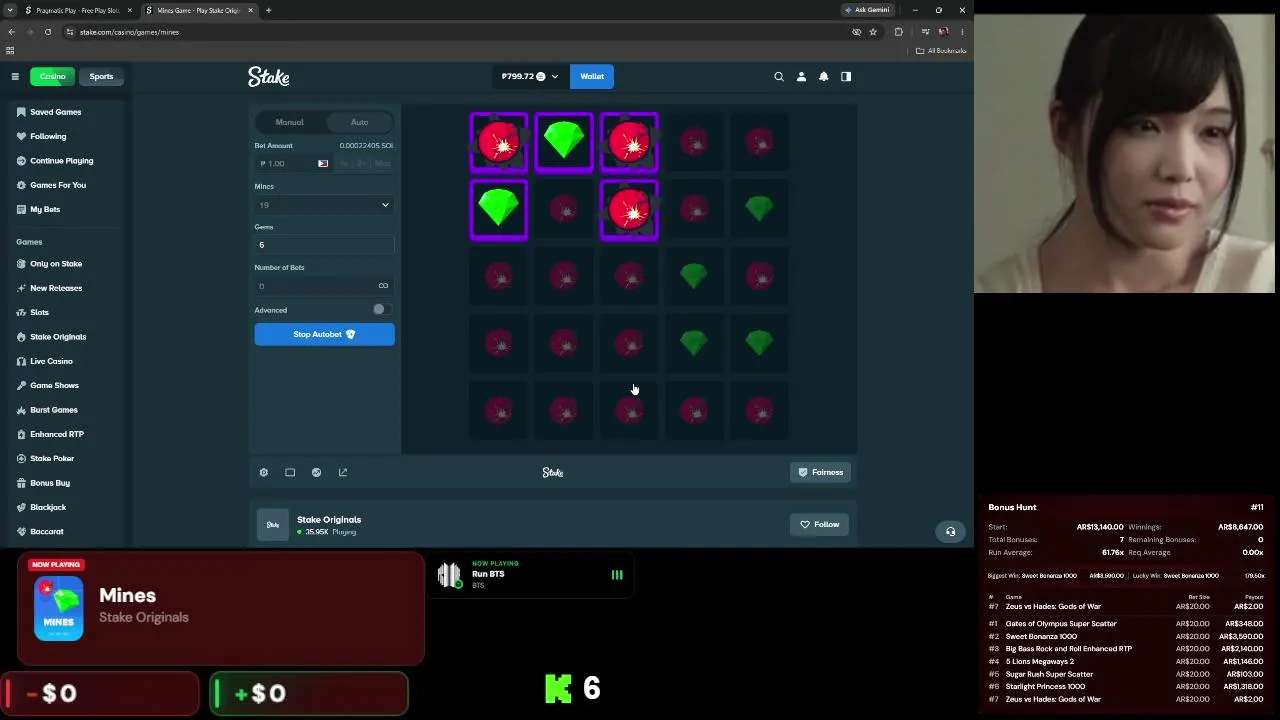
Task: Open the browser extensions puzzle icon
Action: click(x=899, y=32)
